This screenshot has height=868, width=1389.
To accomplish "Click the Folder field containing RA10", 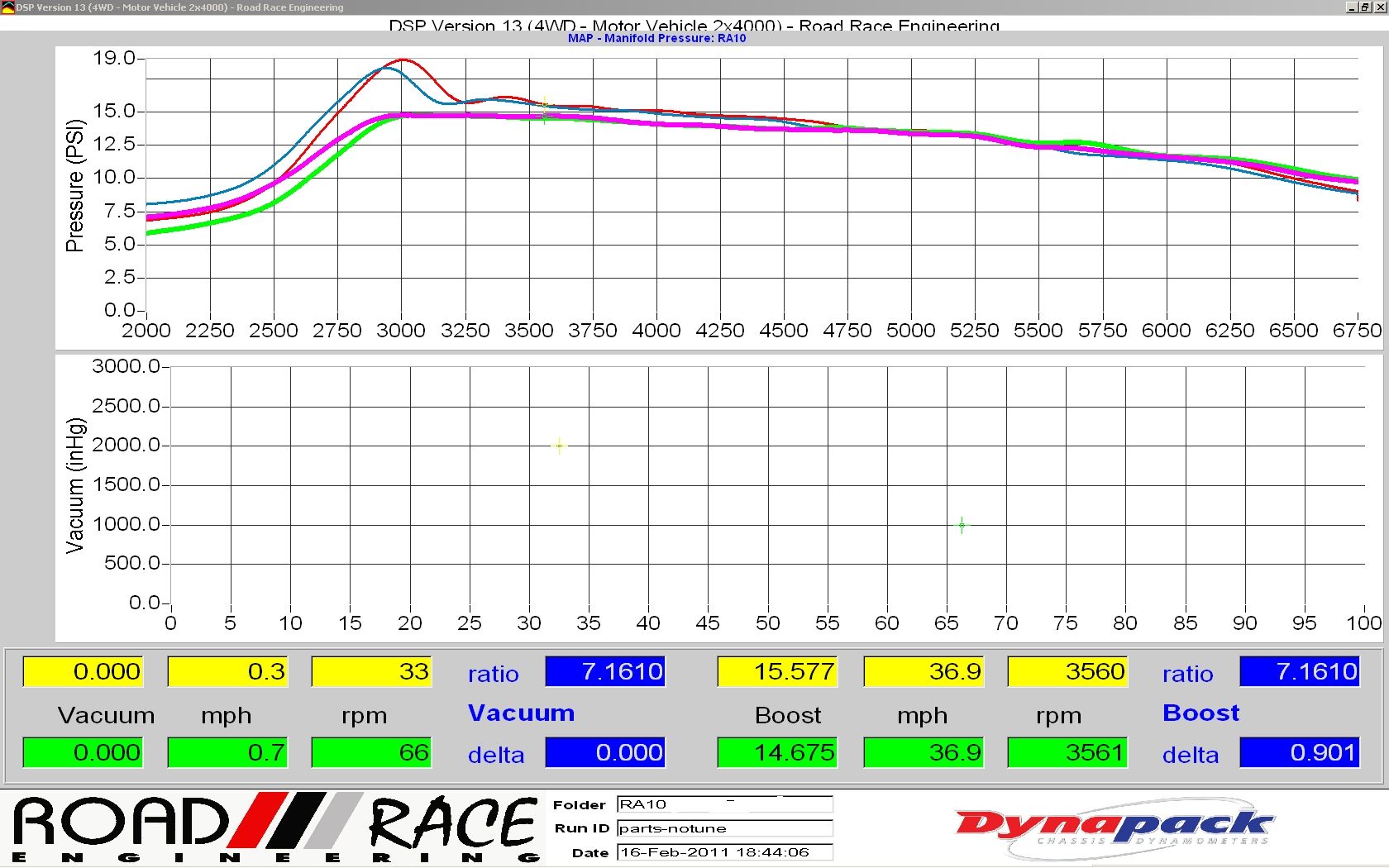I will click(724, 804).
